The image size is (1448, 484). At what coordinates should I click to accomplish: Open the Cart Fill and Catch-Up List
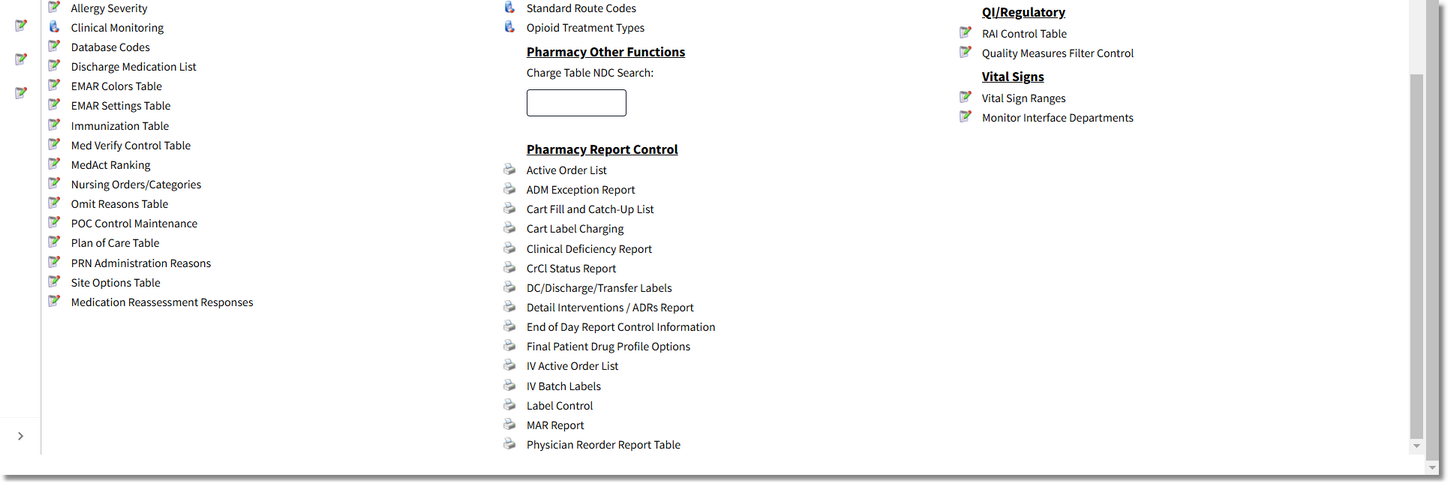(590, 209)
